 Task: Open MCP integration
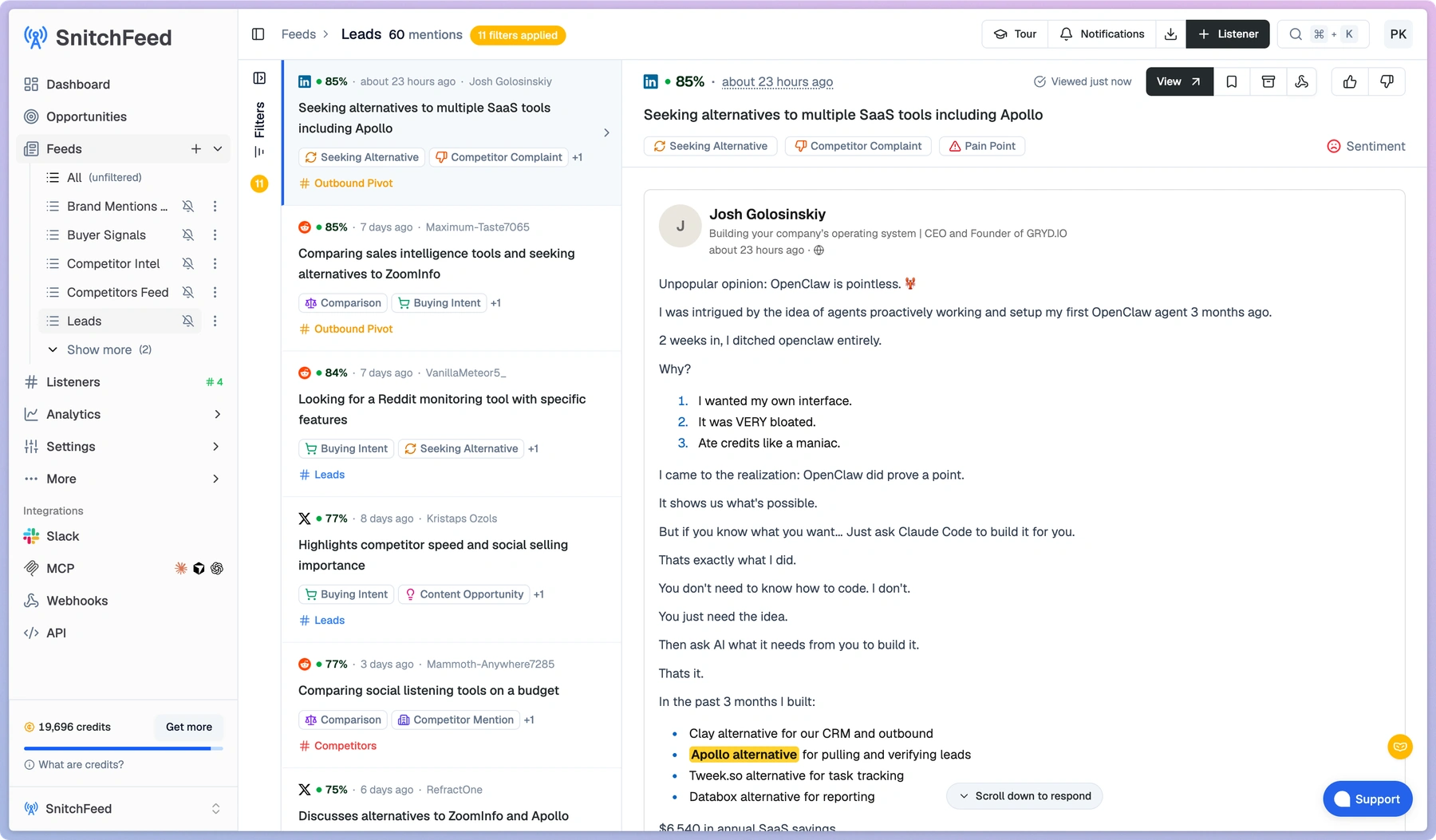coord(123,569)
